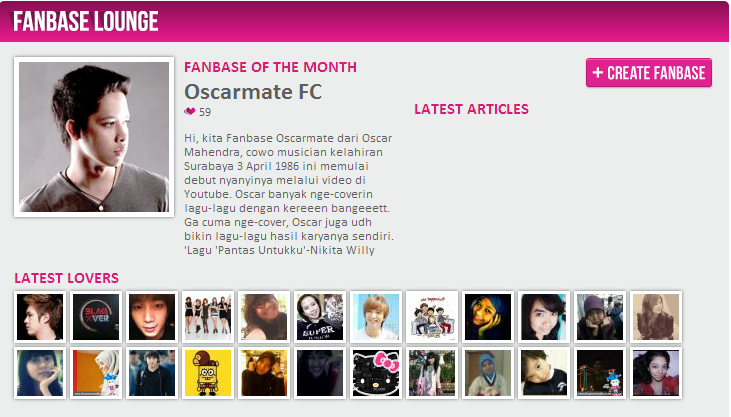Select the sepia long-haired girl avatar
731x417 pixels.
(x=655, y=317)
